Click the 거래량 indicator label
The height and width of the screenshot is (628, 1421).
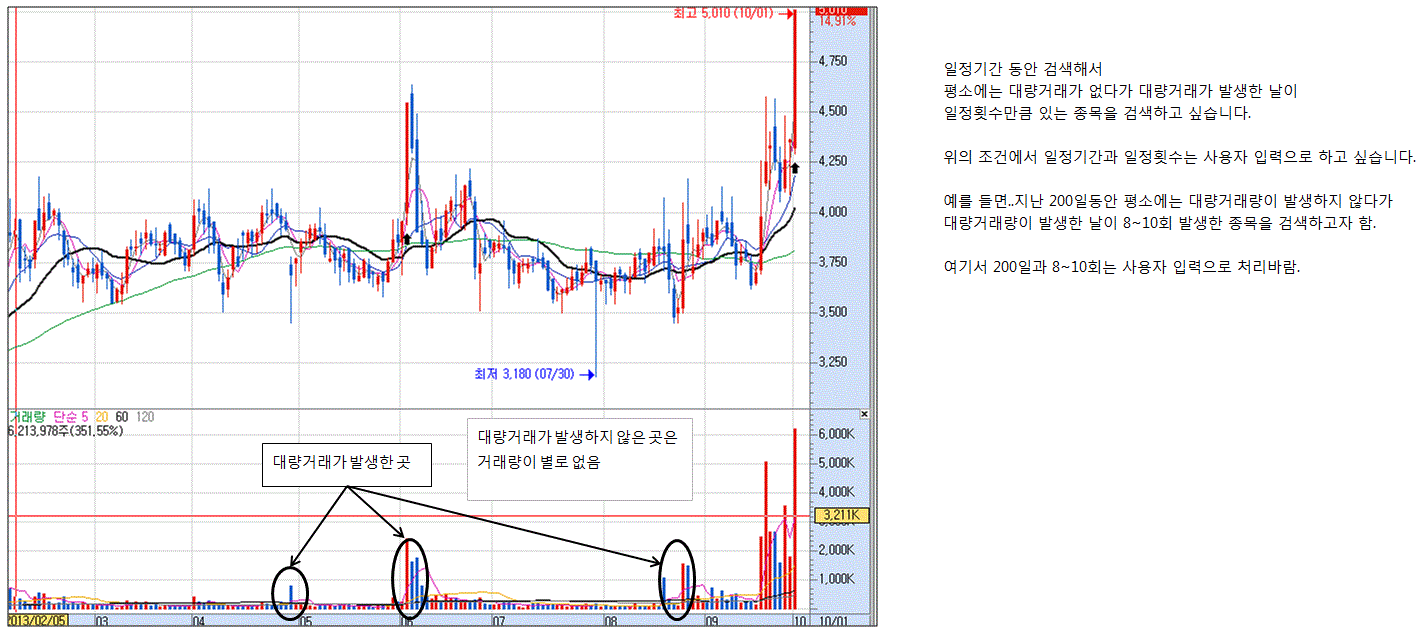click(26, 415)
